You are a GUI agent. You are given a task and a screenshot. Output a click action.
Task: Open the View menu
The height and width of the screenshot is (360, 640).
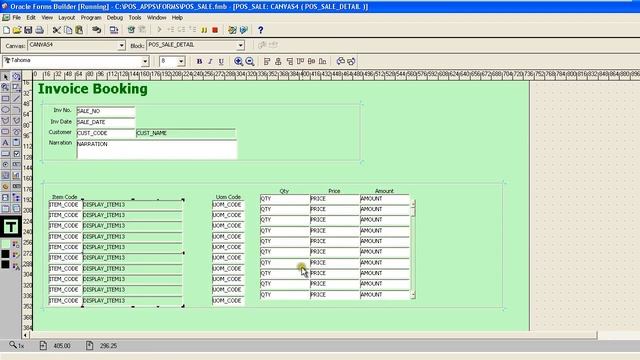pos(47,18)
